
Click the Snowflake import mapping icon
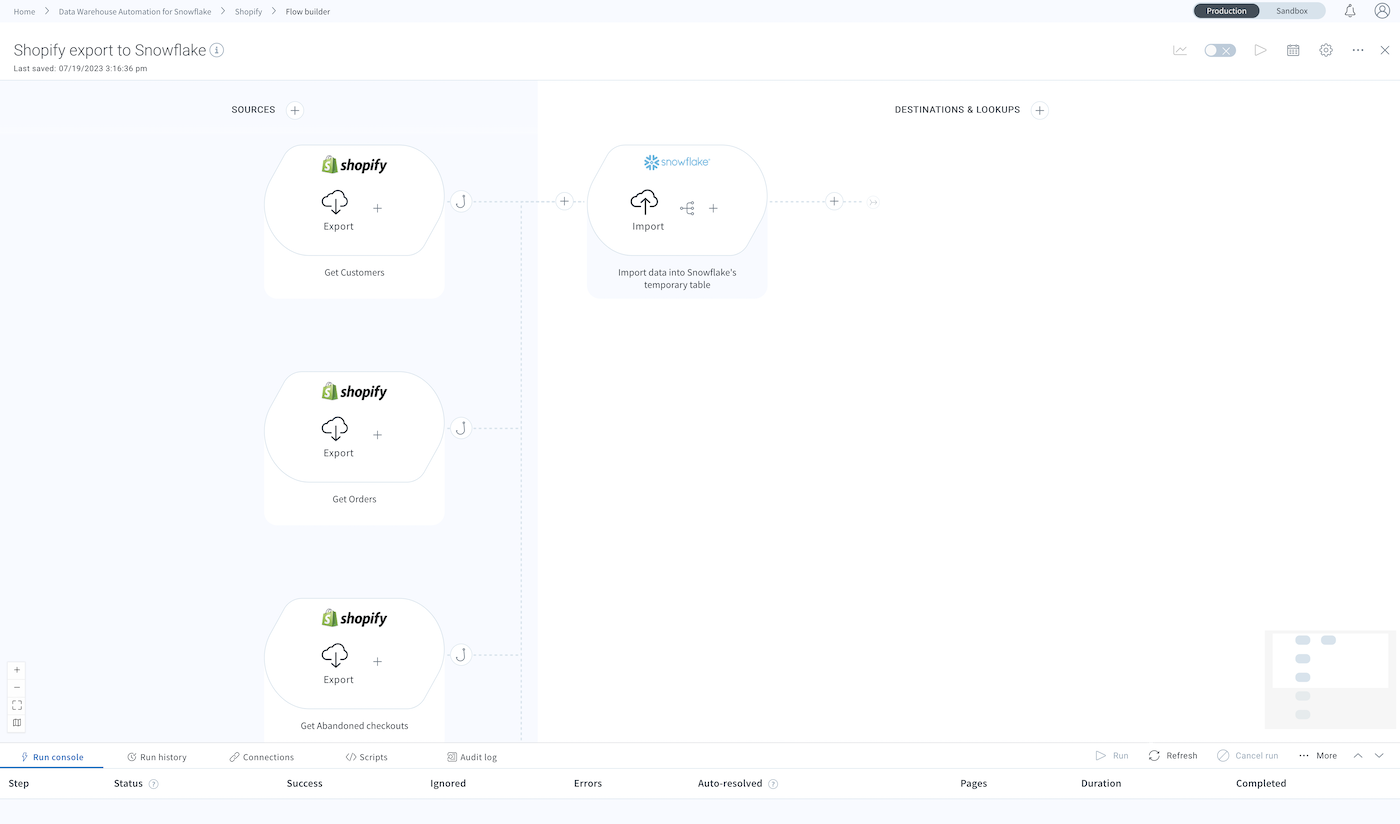point(687,208)
